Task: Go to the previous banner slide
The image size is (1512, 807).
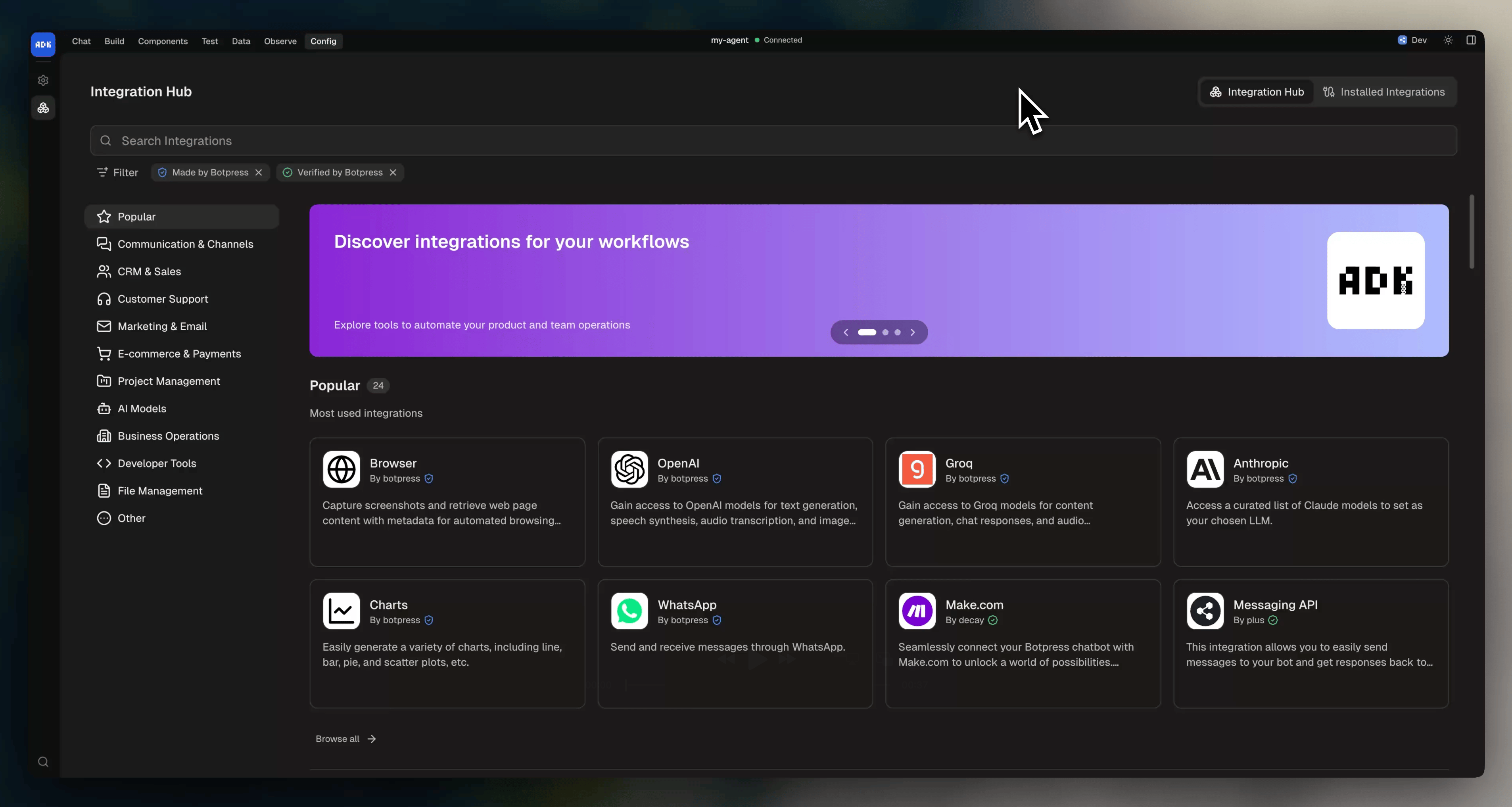Action: 846,332
